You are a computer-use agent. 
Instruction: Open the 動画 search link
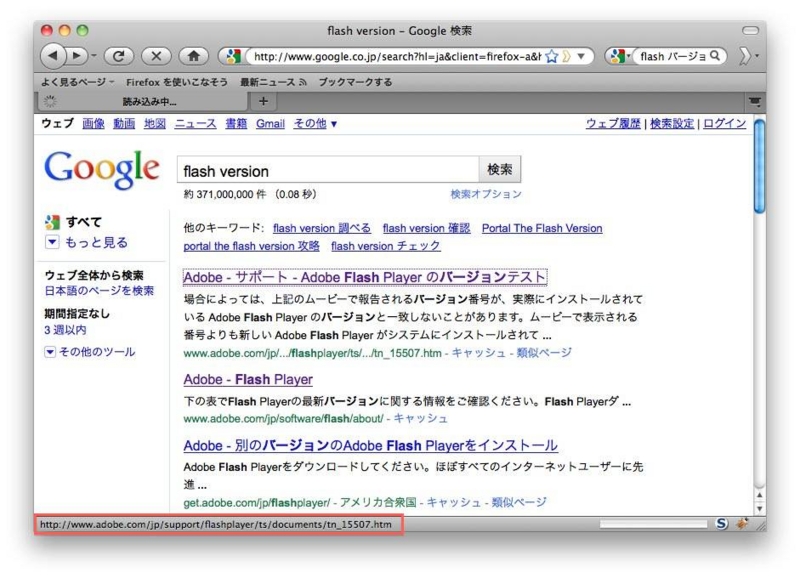point(124,123)
